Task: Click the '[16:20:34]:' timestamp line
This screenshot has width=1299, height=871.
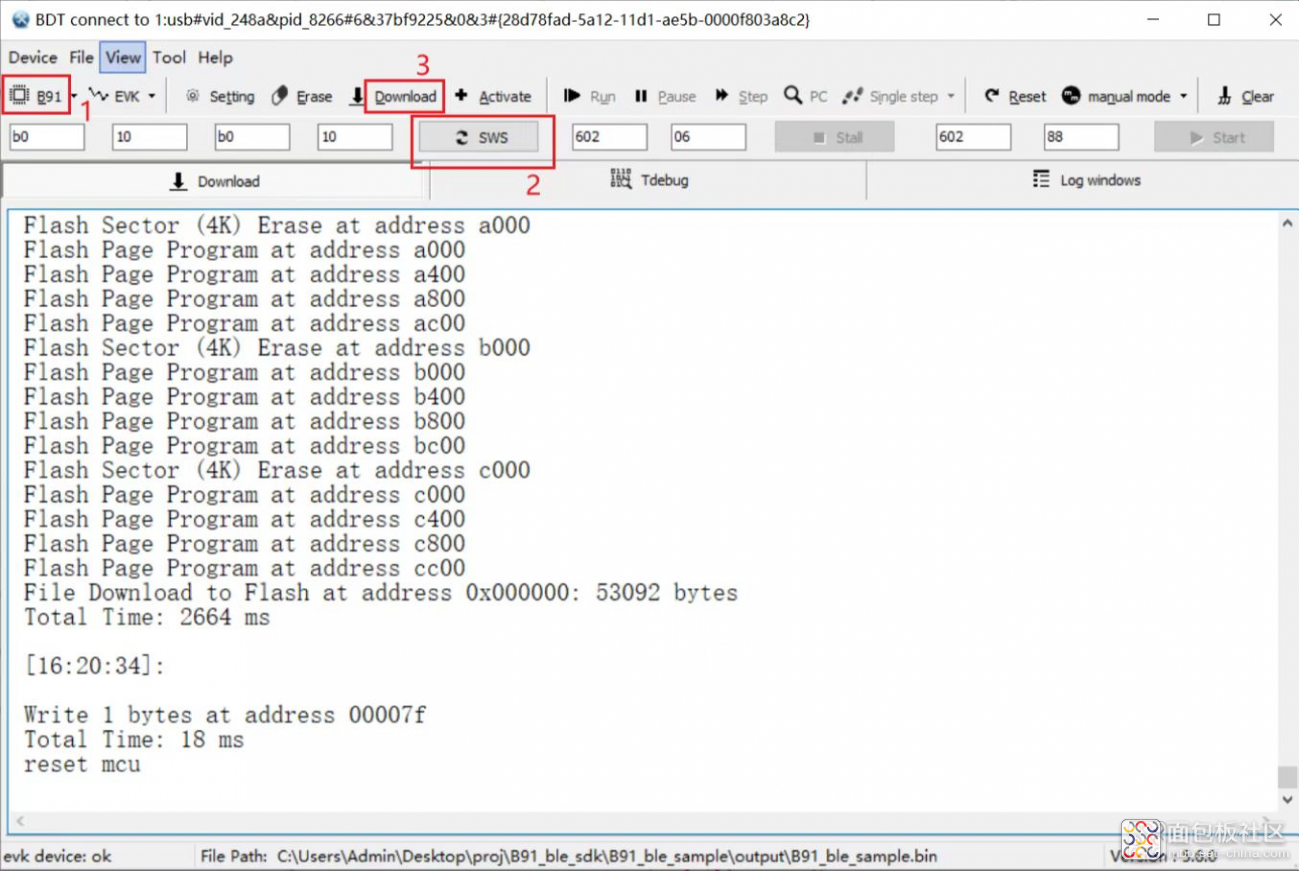Action: click(94, 667)
